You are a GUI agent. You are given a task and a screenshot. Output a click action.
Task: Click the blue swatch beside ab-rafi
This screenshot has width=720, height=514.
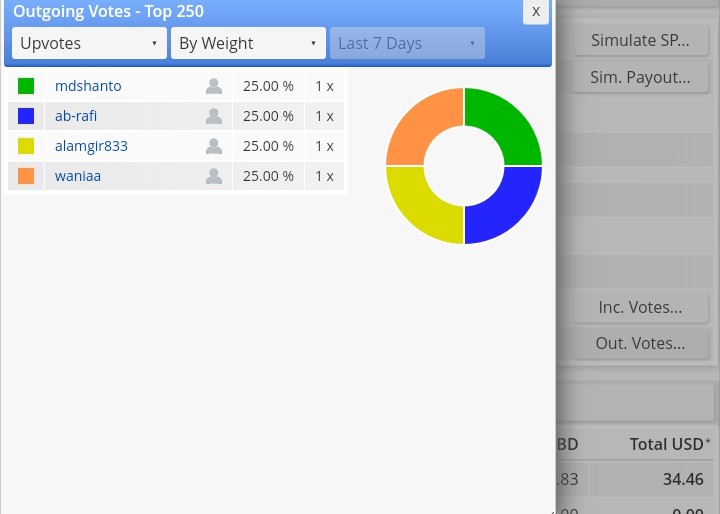[x=26, y=116]
